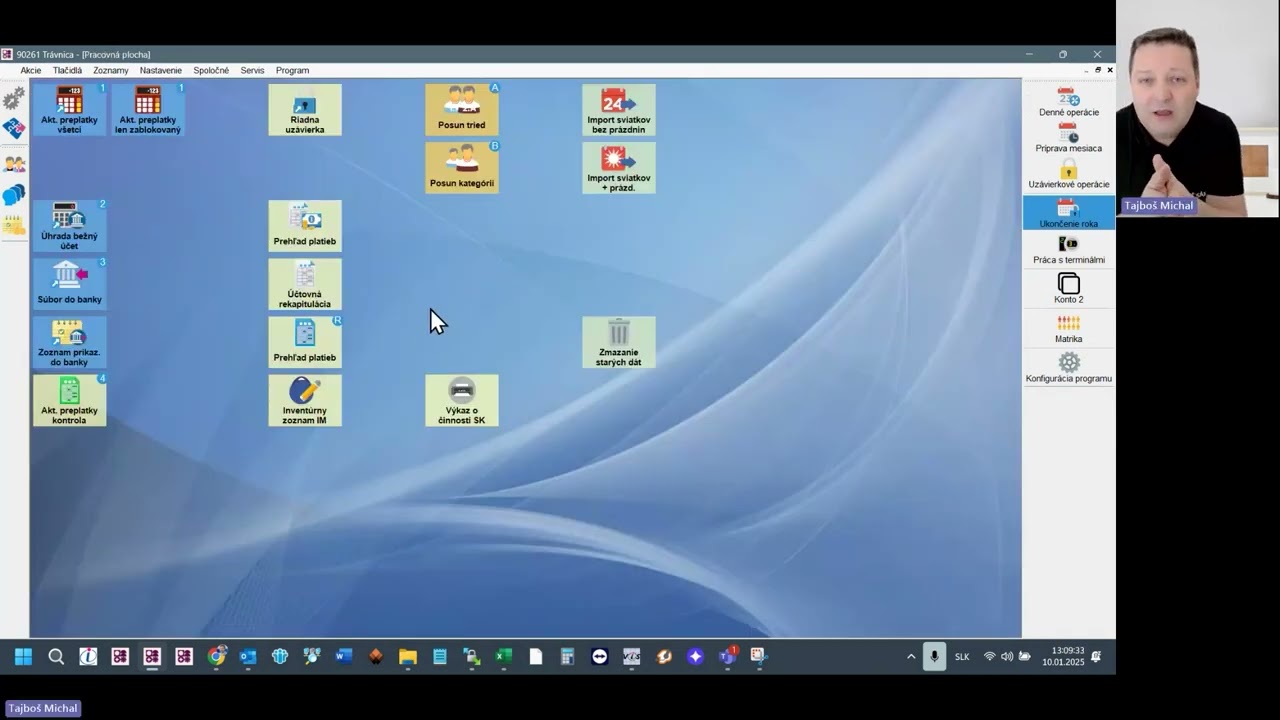Run 'Import sviatkov bez prázdnin' tile
The height and width of the screenshot is (720, 1280).
[x=619, y=110]
